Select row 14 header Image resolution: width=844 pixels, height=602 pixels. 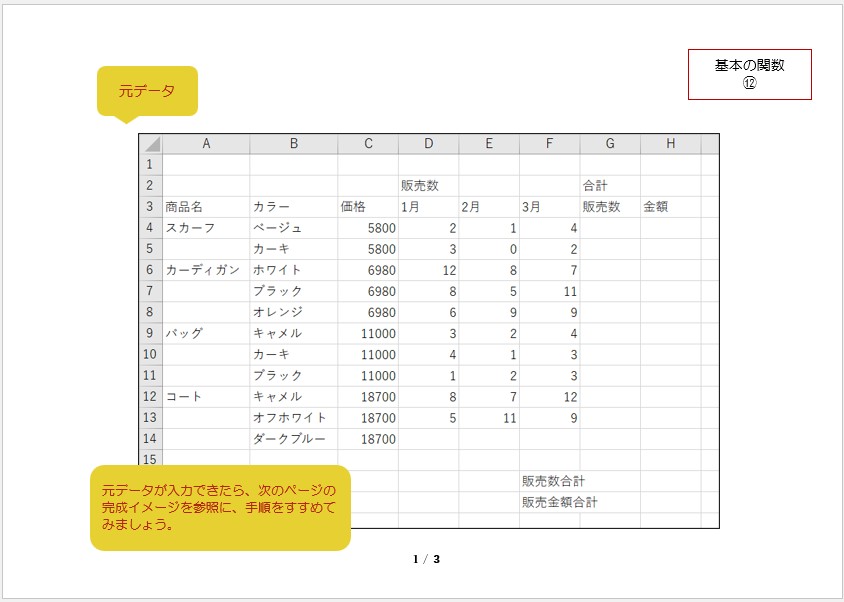[151, 439]
